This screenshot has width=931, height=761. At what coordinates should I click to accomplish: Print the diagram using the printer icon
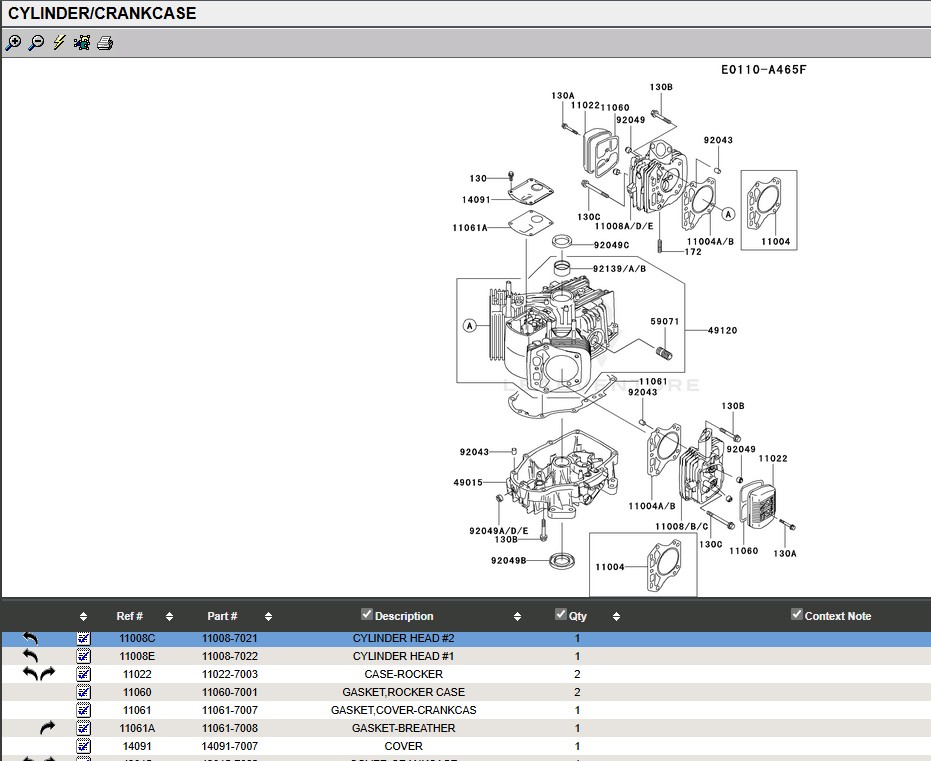[x=105, y=43]
